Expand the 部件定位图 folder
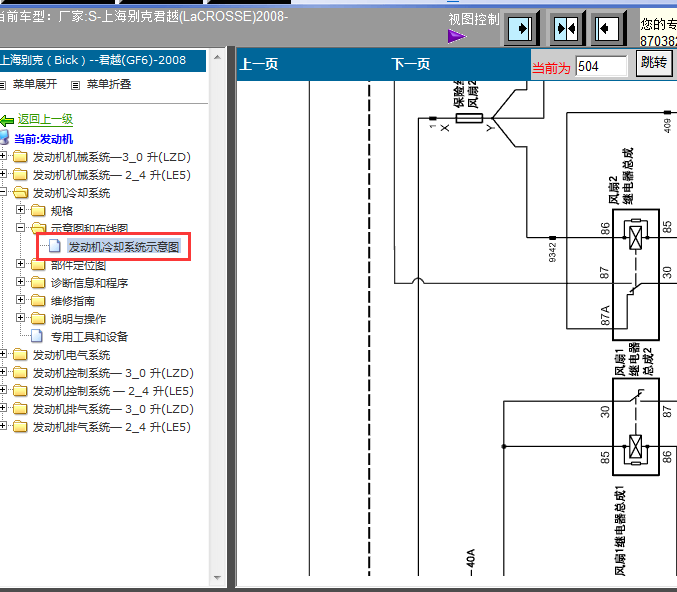 [x=20, y=263]
